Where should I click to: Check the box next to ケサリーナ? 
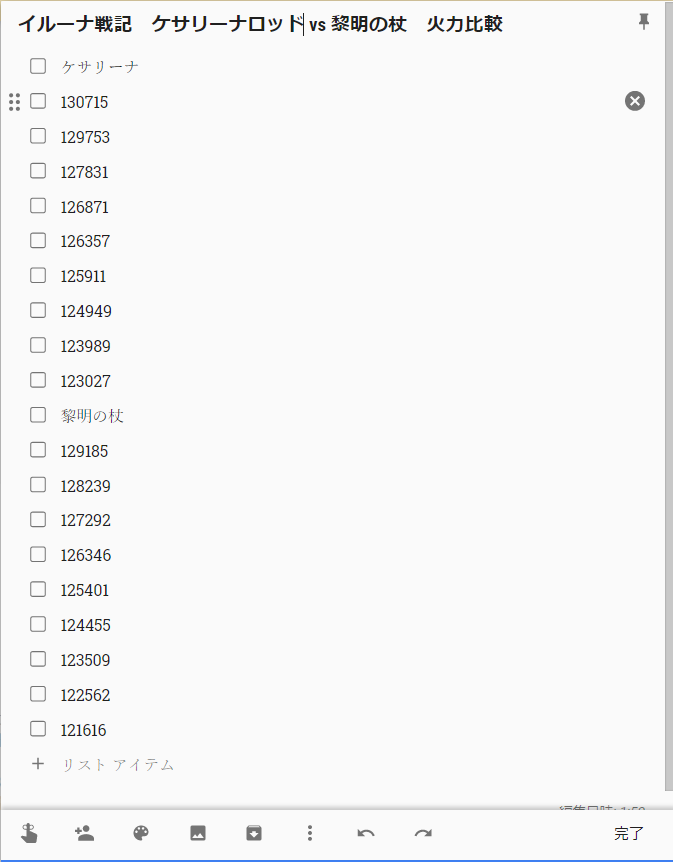click(x=38, y=66)
